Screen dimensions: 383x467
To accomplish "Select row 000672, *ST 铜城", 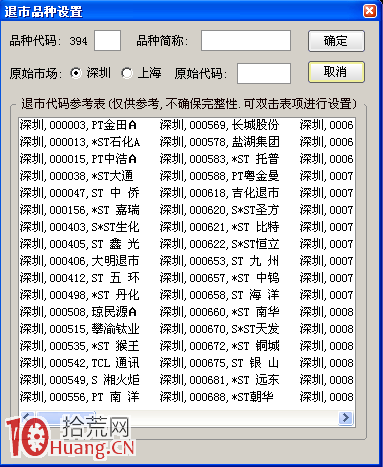I will click(219, 346).
